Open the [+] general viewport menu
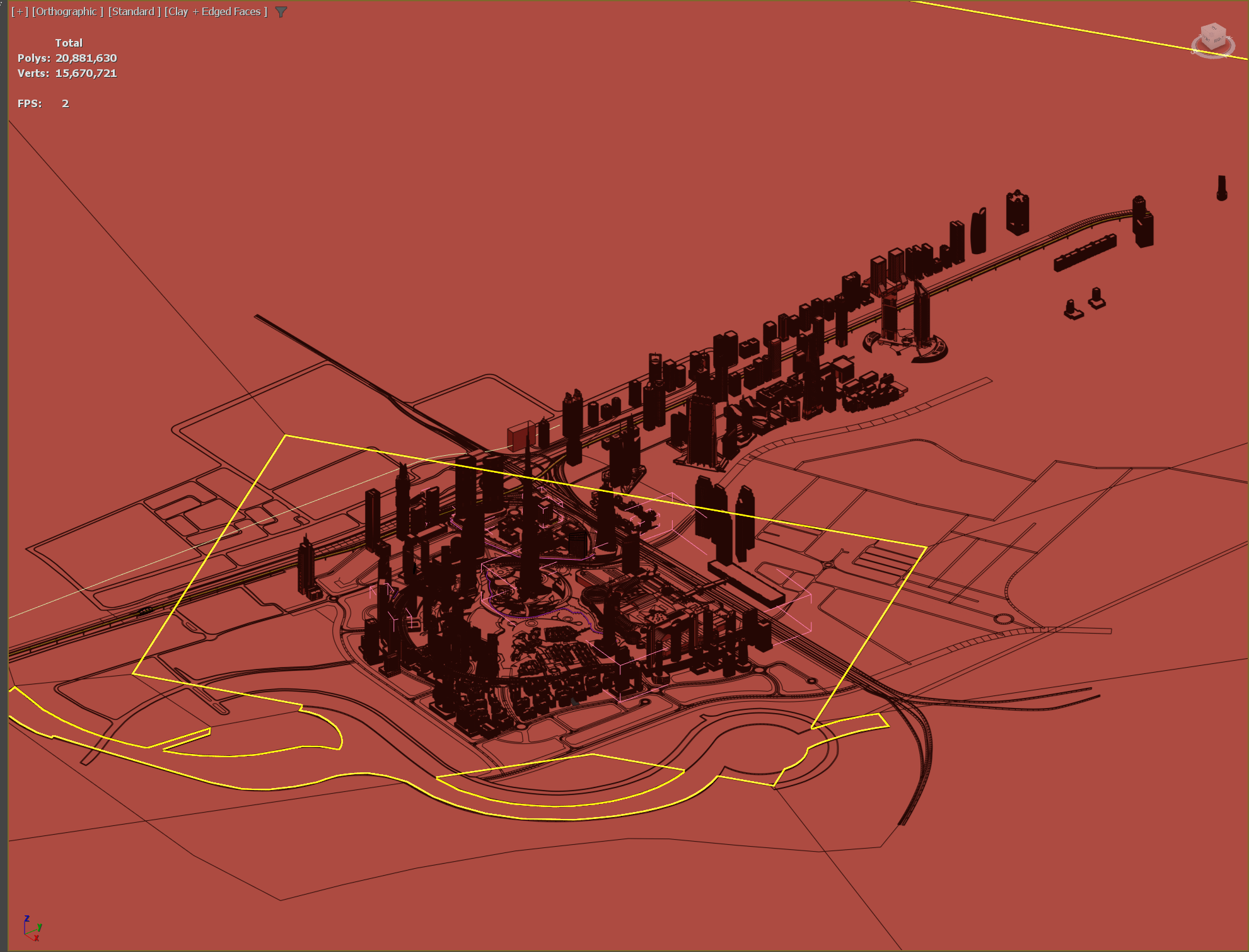The height and width of the screenshot is (952, 1249). (x=20, y=11)
